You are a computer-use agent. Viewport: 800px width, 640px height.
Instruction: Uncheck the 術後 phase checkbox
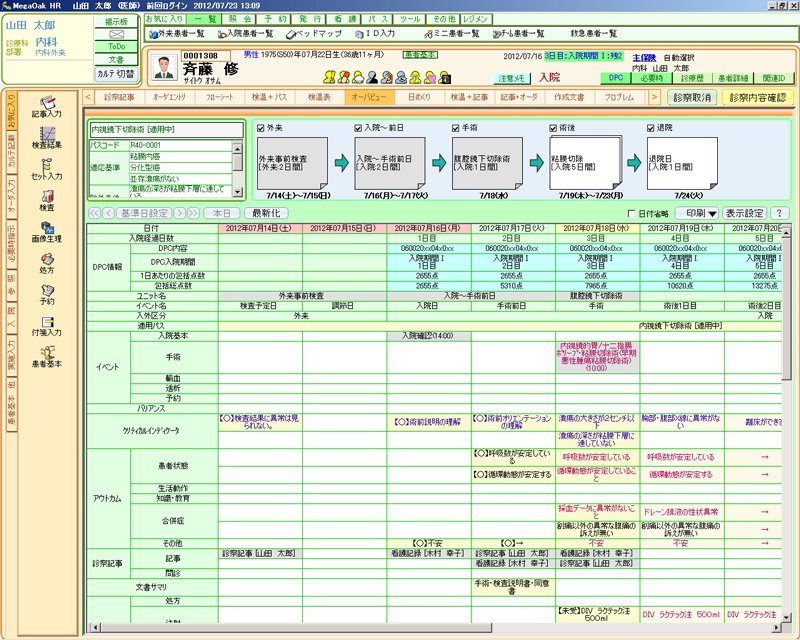(553, 128)
